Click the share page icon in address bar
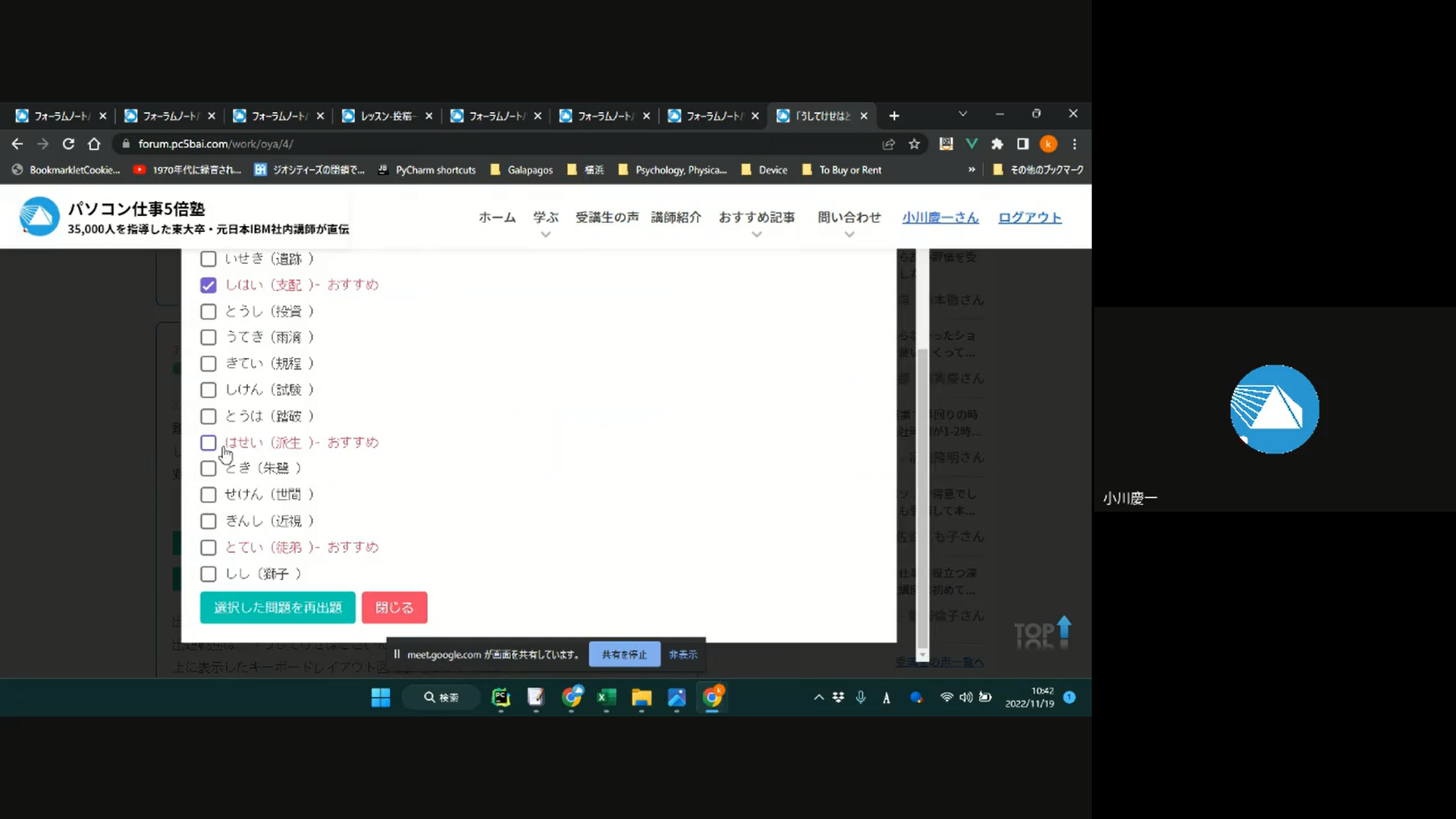The height and width of the screenshot is (819, 1456). click(x=889, y=144)
